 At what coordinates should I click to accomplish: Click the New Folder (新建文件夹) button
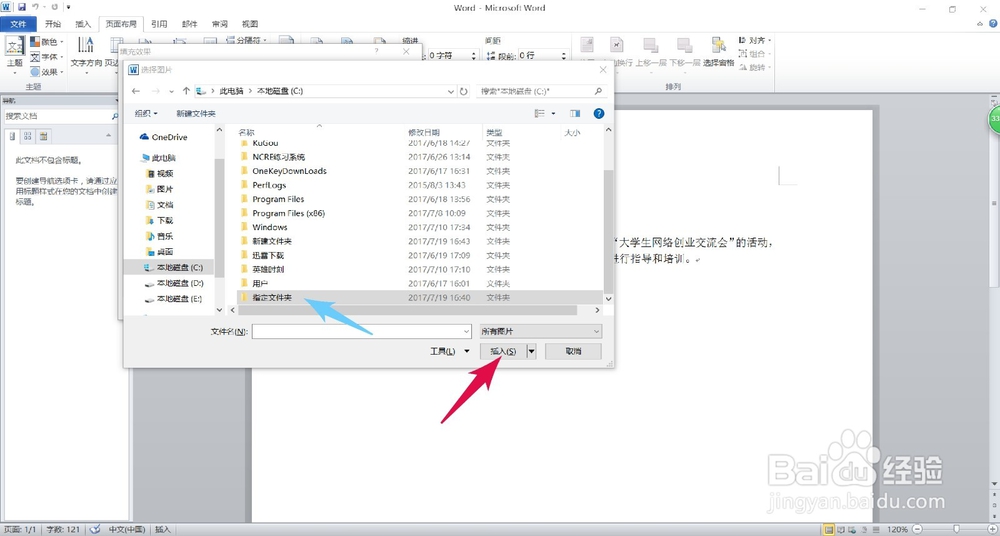pyautogui.click(x=196, y=114)
